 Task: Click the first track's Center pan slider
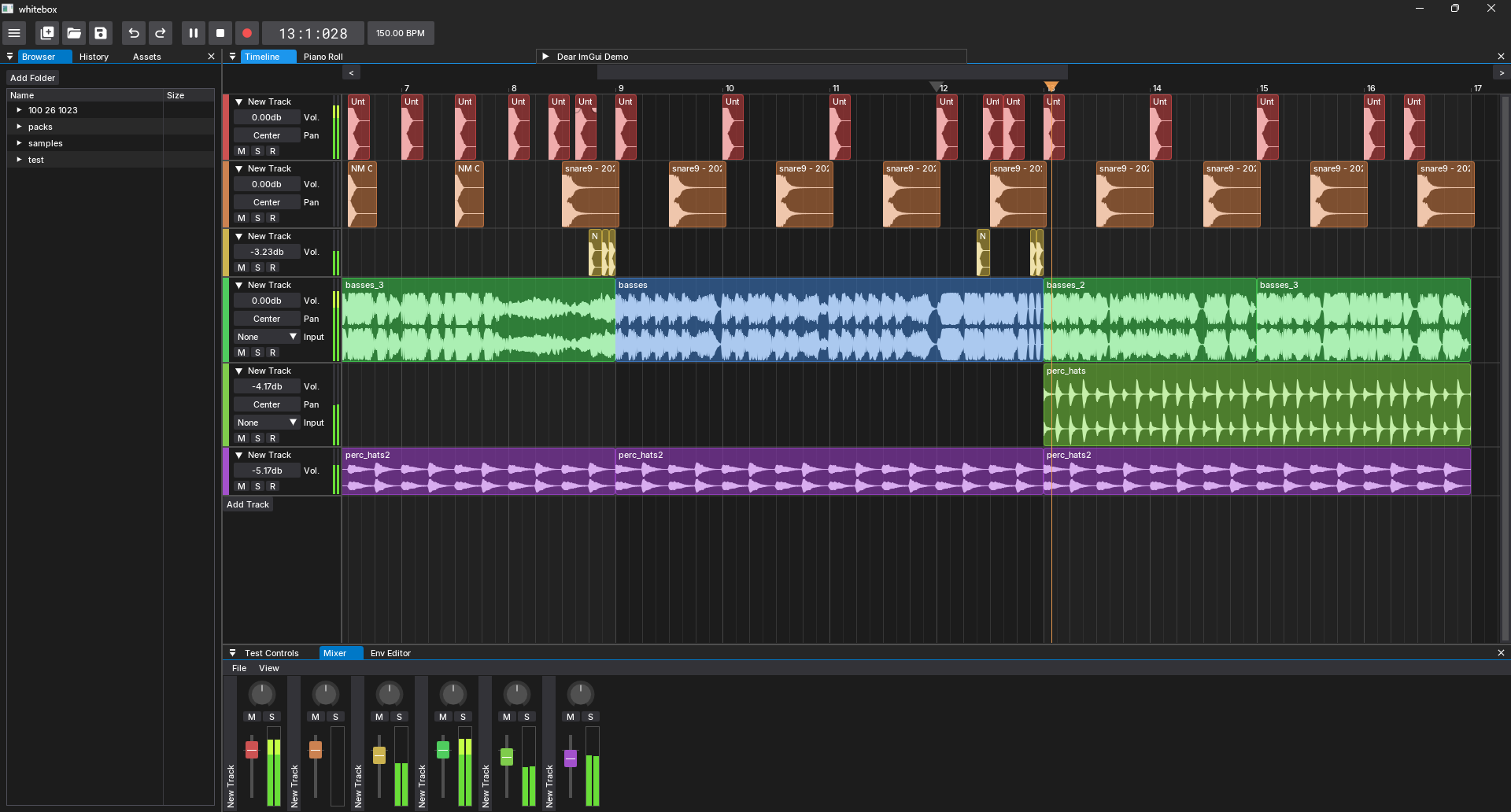[x=267, y=135]
